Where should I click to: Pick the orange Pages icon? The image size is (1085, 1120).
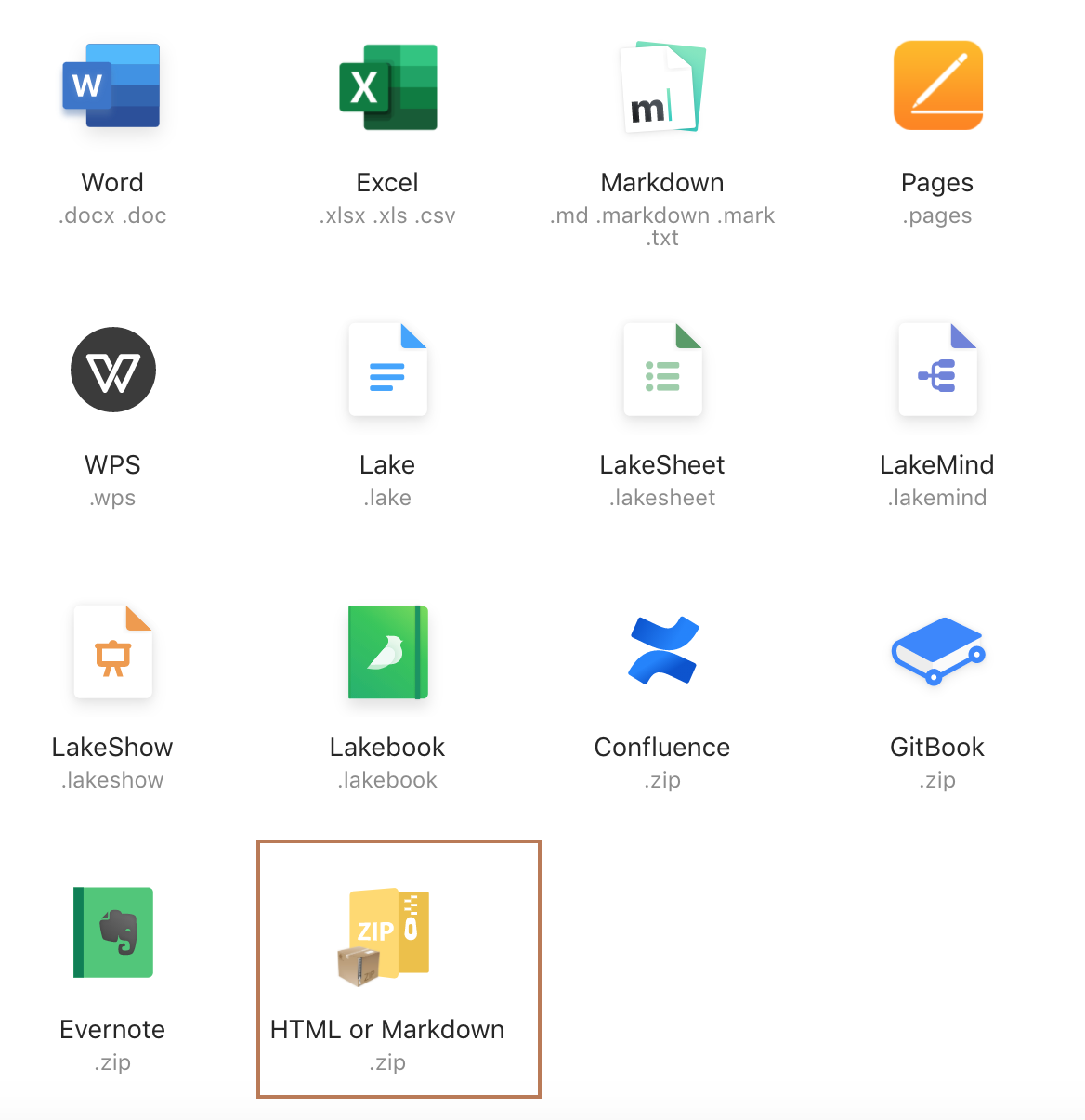938,85
